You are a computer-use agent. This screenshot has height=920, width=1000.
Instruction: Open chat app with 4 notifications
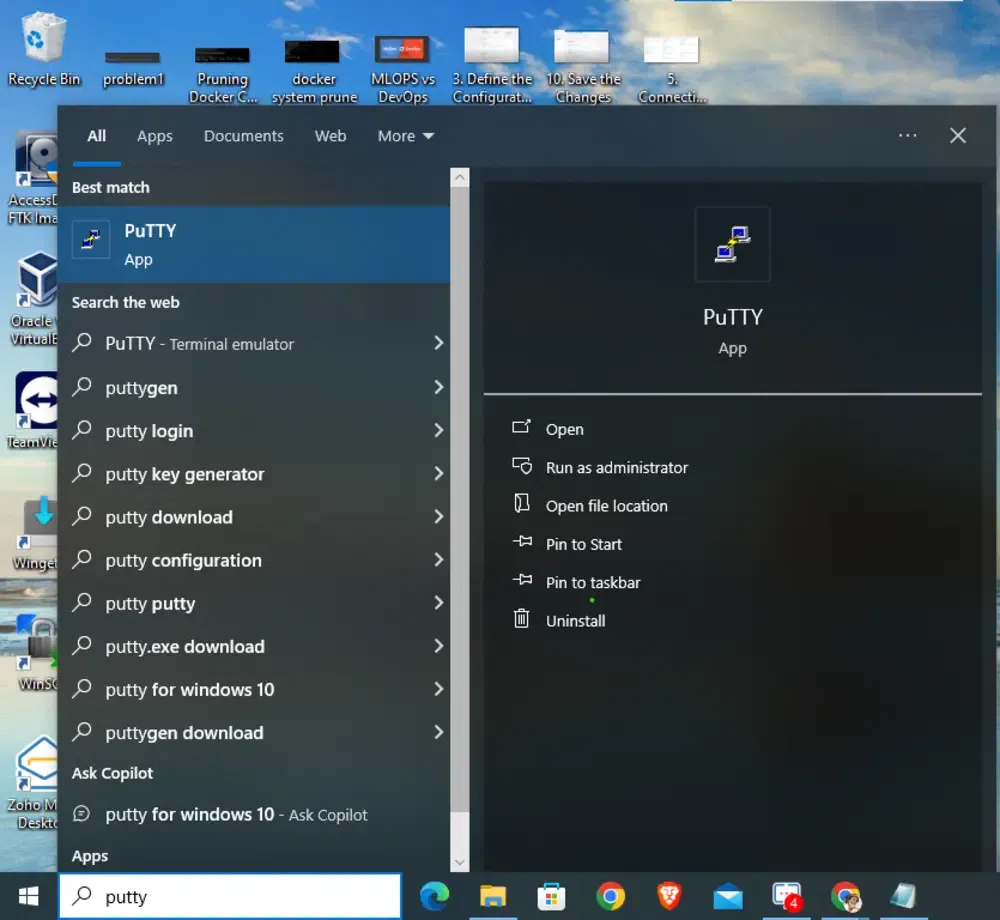(x=787, y=896)
